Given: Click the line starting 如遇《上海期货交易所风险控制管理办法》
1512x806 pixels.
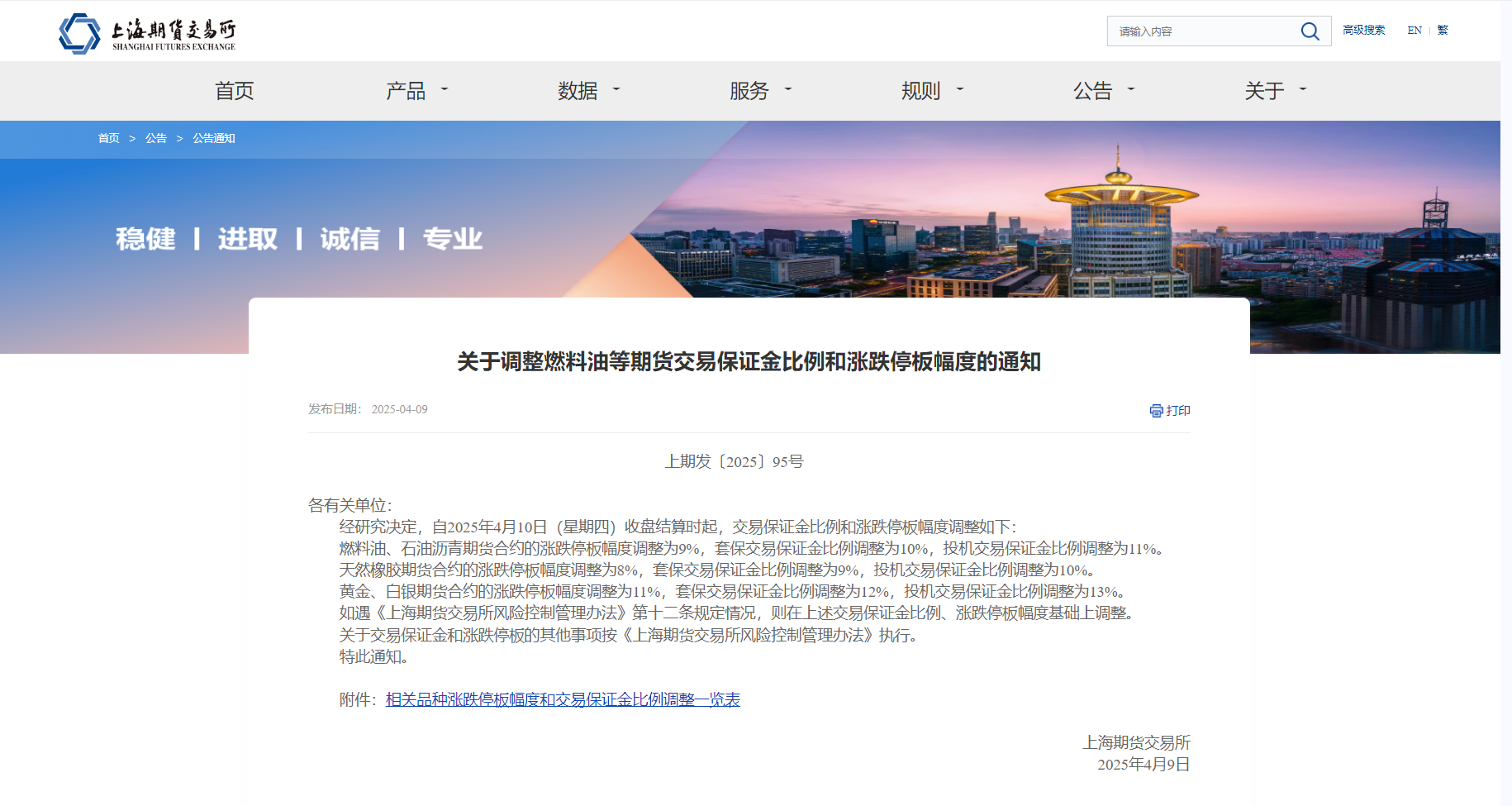Looking at the screenshot, I should [738, 613].
